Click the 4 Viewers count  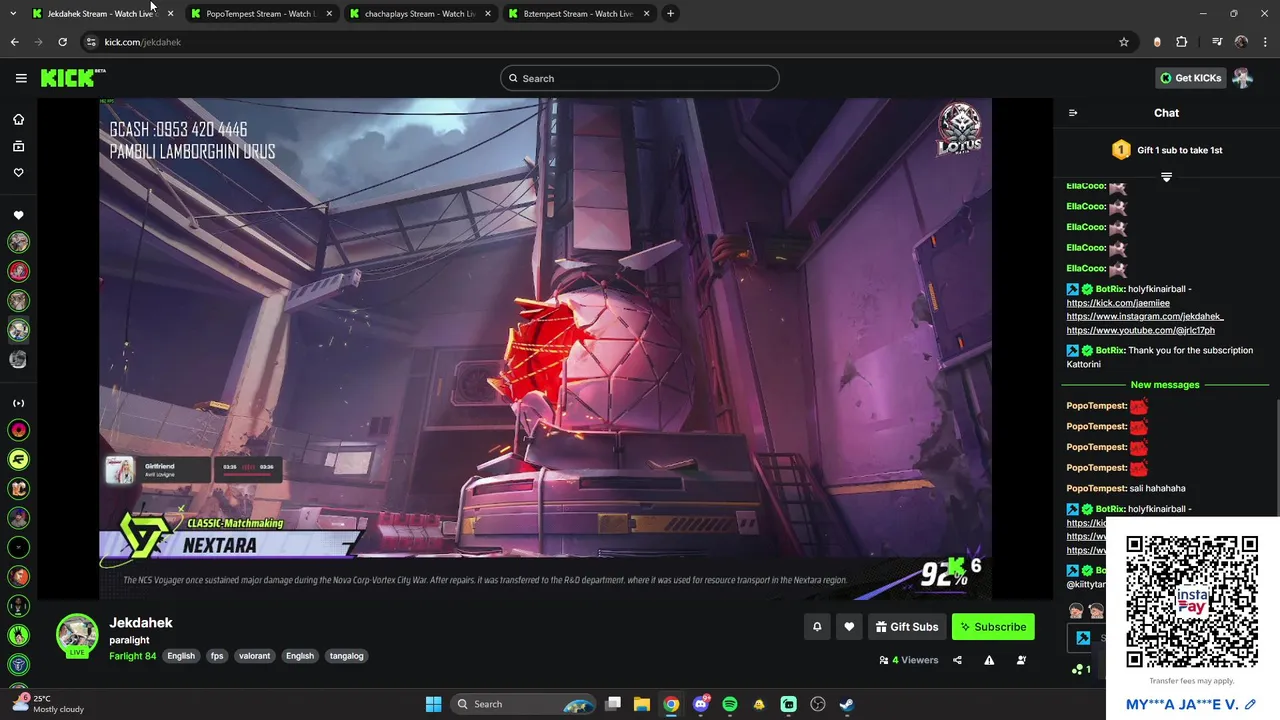[x=909, y=660]
